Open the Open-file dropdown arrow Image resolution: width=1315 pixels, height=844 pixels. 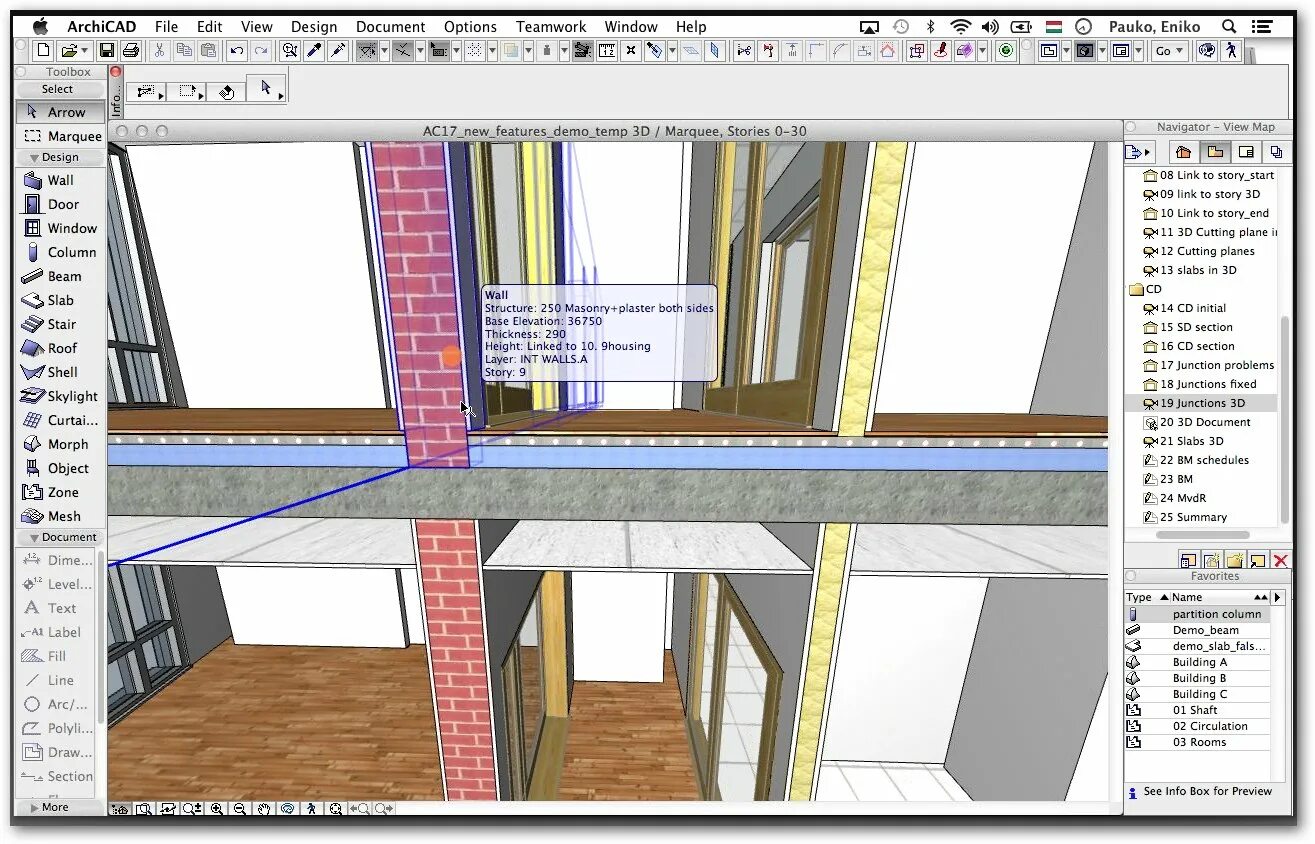86,50
